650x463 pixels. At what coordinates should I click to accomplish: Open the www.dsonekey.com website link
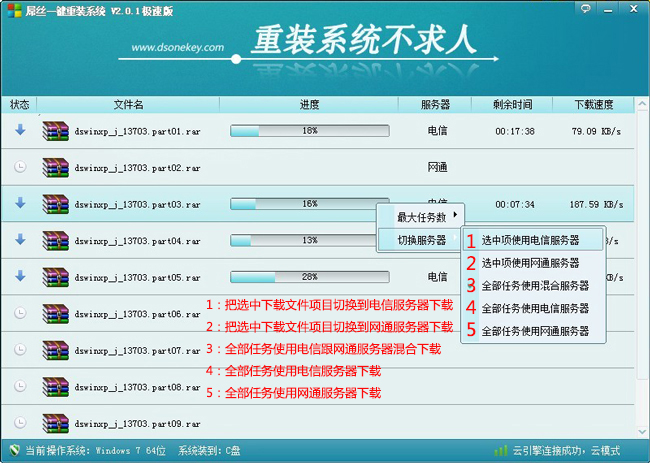177,47
